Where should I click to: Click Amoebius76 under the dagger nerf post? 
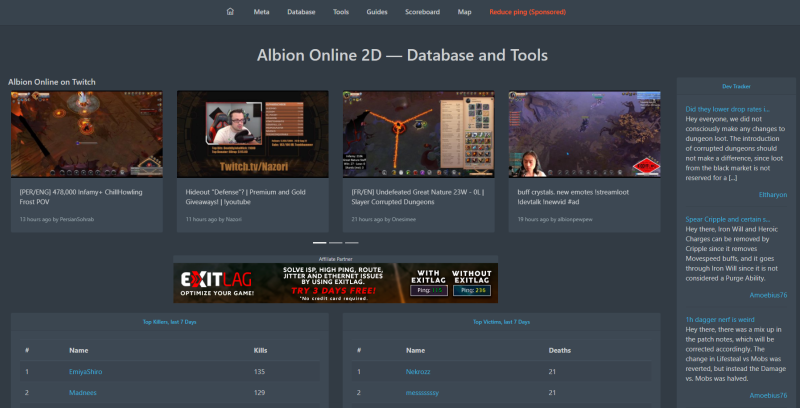(x=768, y=395)
